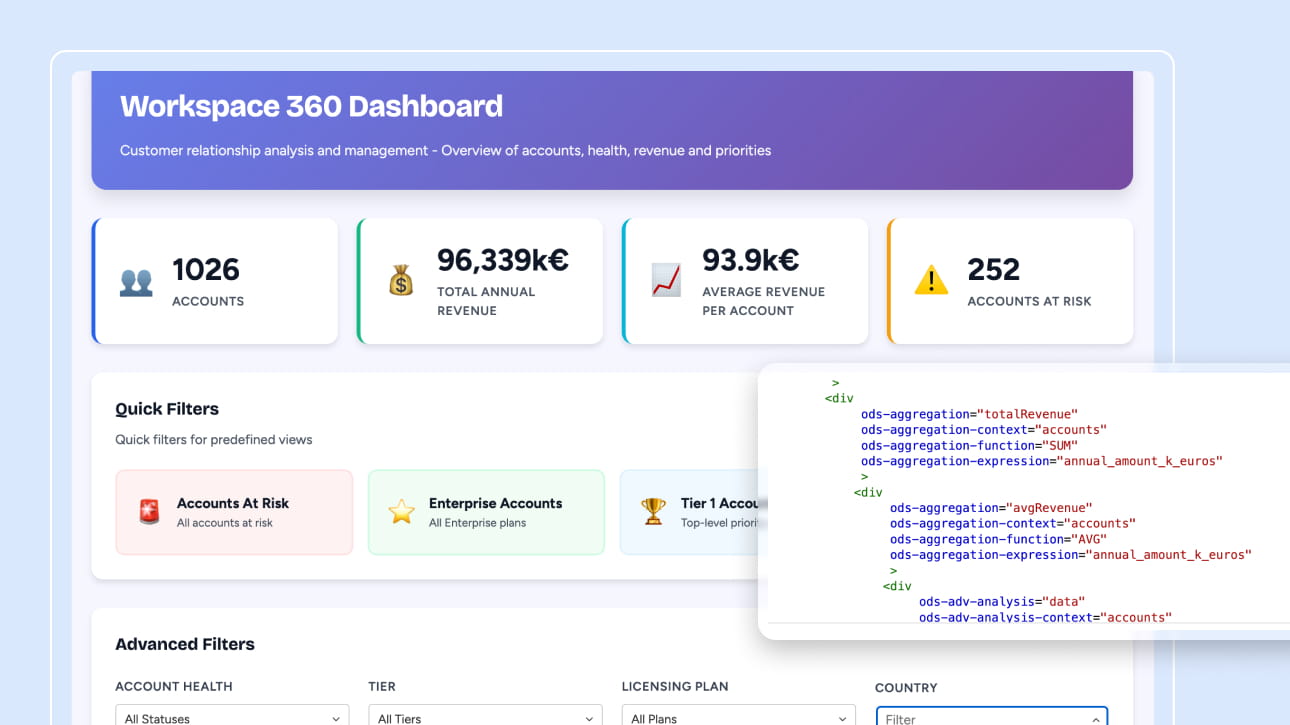Click the trophy icon for Tier 1
The height and width of the screenshot is (725, 1290).
click(653, 512)
